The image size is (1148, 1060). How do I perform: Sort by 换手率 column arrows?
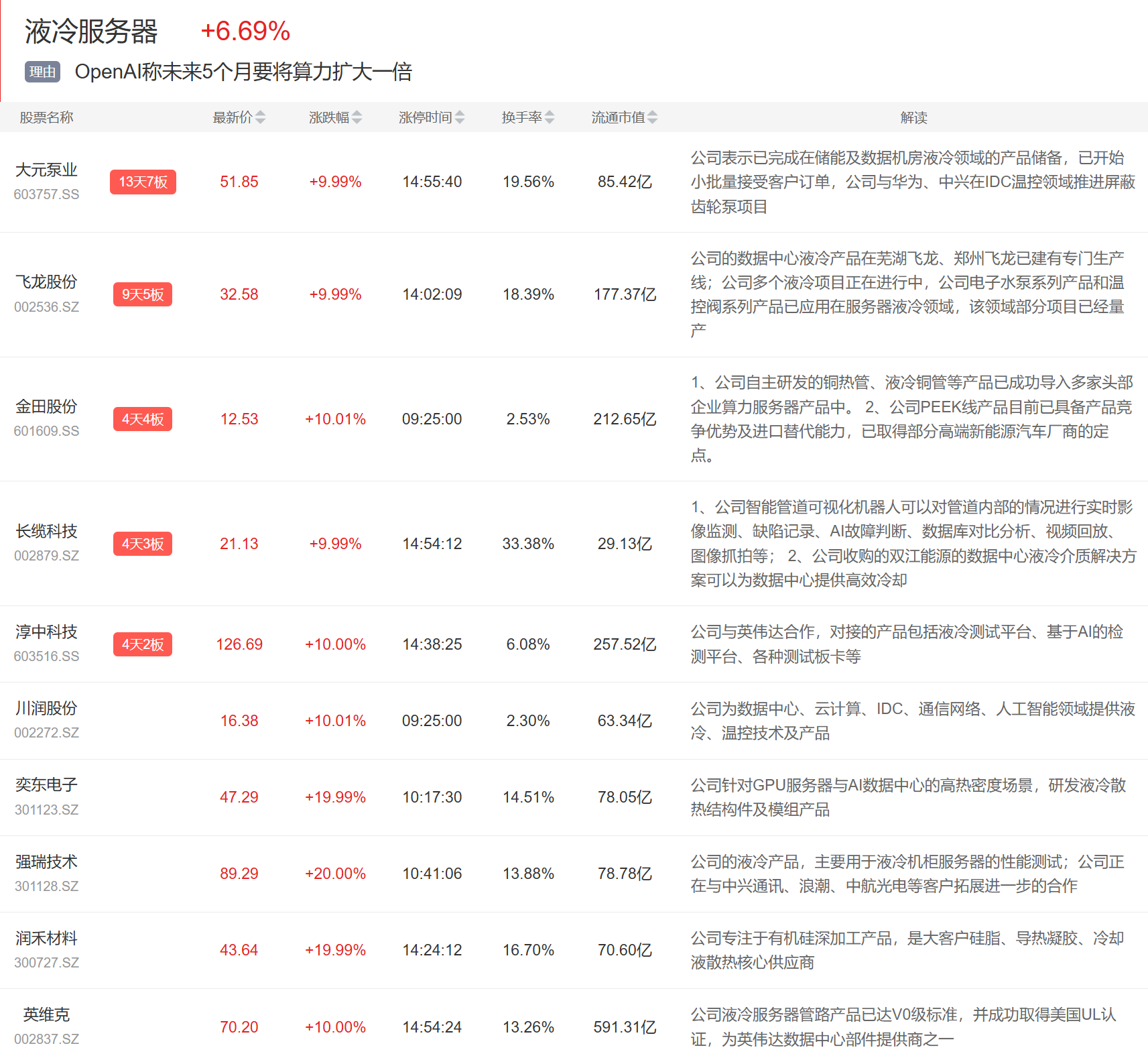tap(550, 117)
